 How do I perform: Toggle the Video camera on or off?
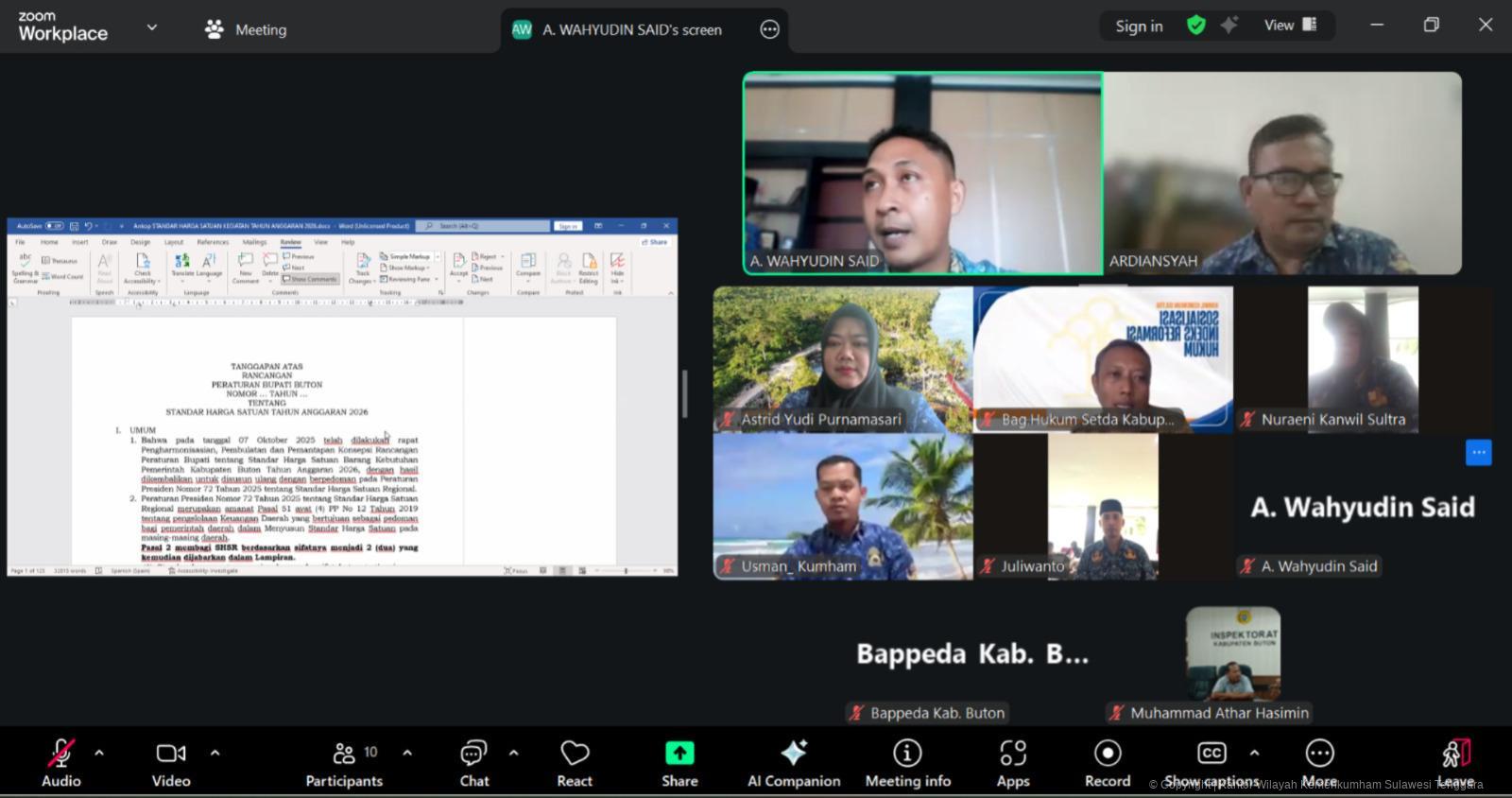[x=171, y=763]
